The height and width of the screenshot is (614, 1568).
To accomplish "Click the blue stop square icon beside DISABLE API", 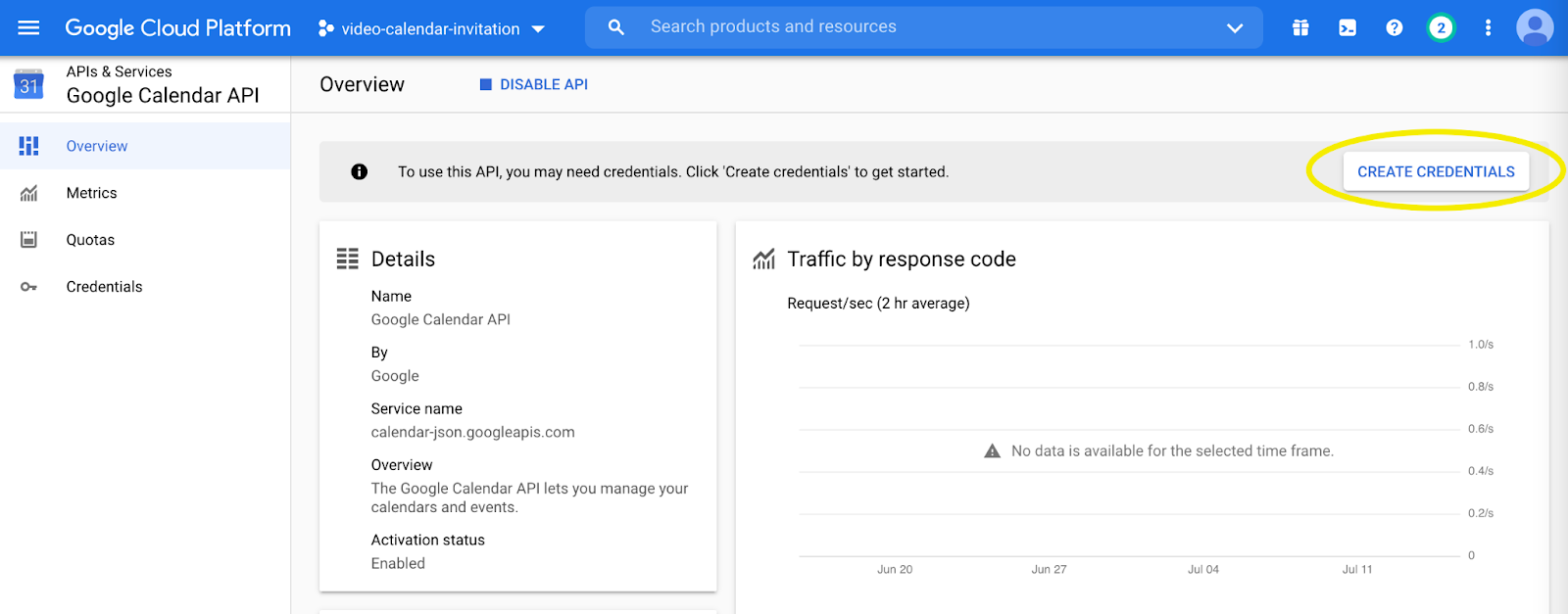I will (x=485, y=84).
